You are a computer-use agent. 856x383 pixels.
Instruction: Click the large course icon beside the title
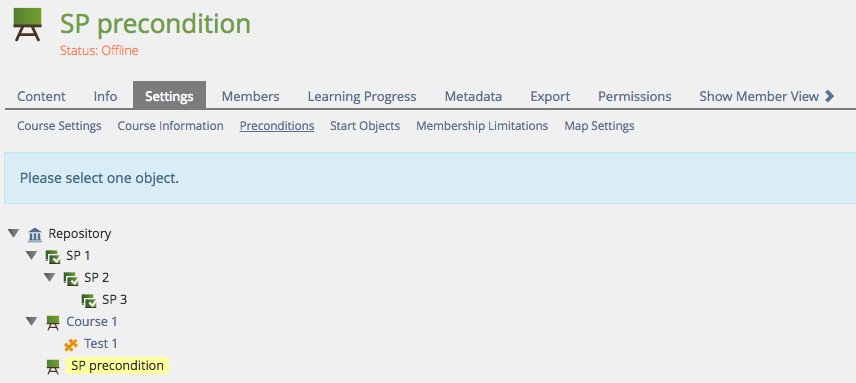tap(27, 25)
